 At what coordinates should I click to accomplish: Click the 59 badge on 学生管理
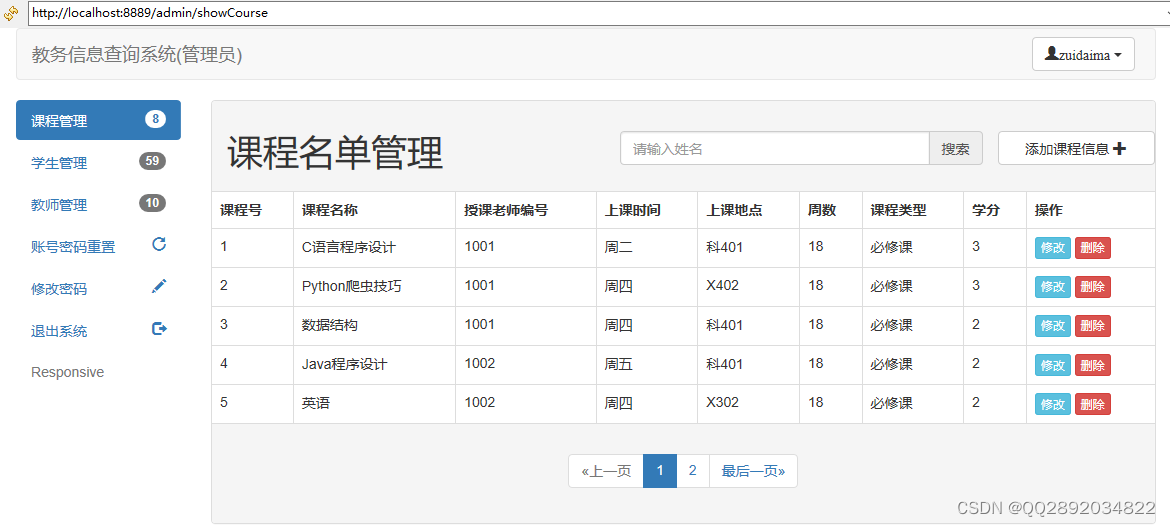click(x=152, y=161)
